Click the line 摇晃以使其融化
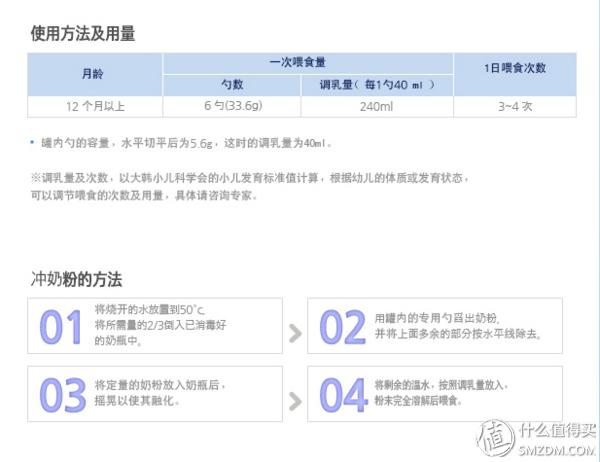 (x=137, y=401)
